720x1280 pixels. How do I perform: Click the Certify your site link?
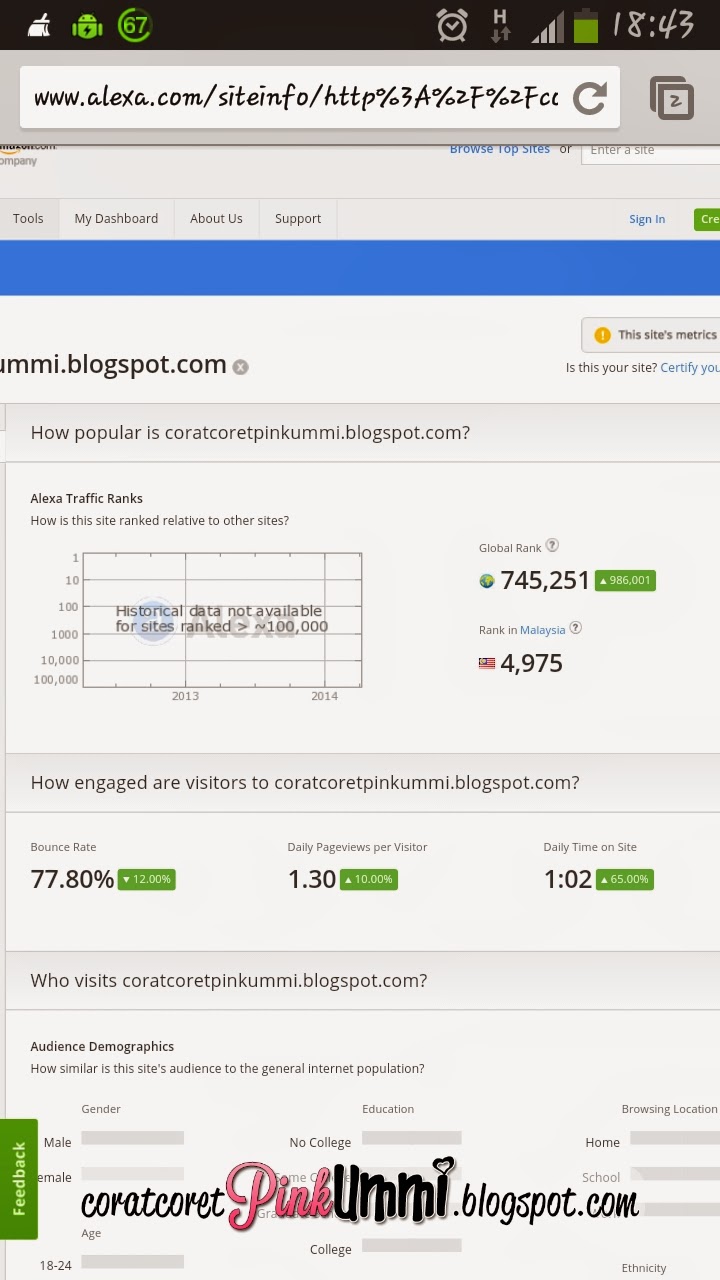point(689,368)
